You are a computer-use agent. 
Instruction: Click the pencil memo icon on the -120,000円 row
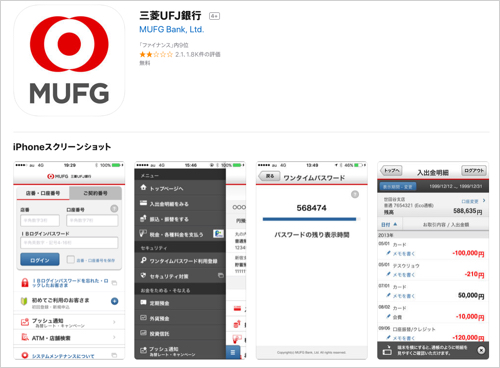tap(388, 337)
